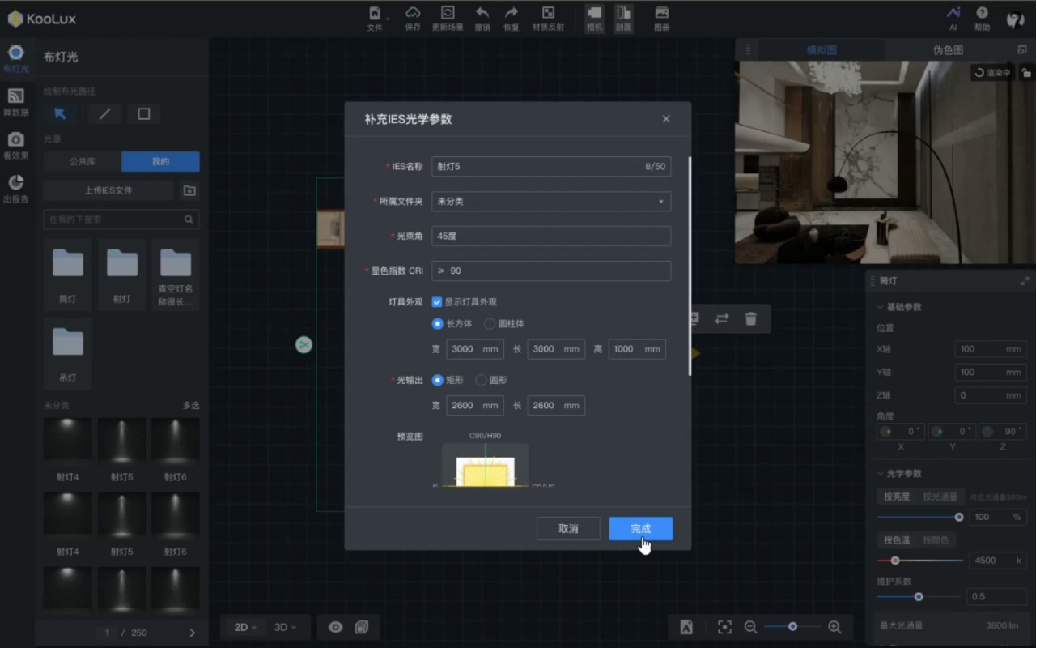Open the 3D view dropdown
This screenshot has width=1037, height=648.
[285, 627]
